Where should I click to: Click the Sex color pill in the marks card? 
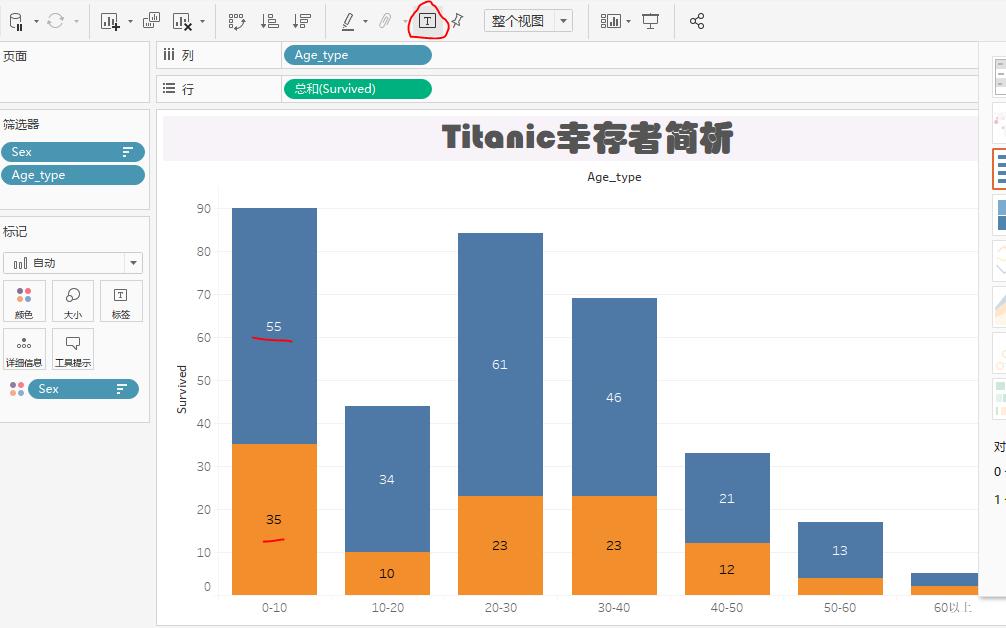pos(83,389)
